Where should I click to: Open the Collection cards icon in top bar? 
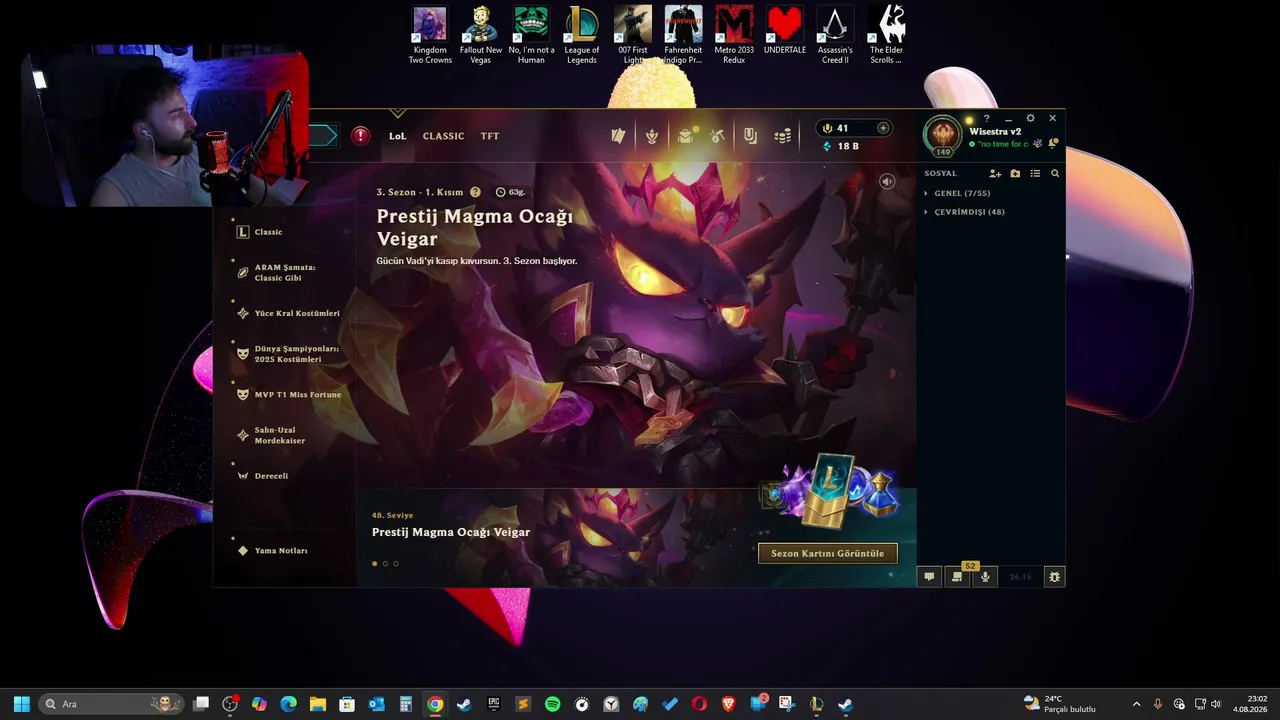click(618, 136)
